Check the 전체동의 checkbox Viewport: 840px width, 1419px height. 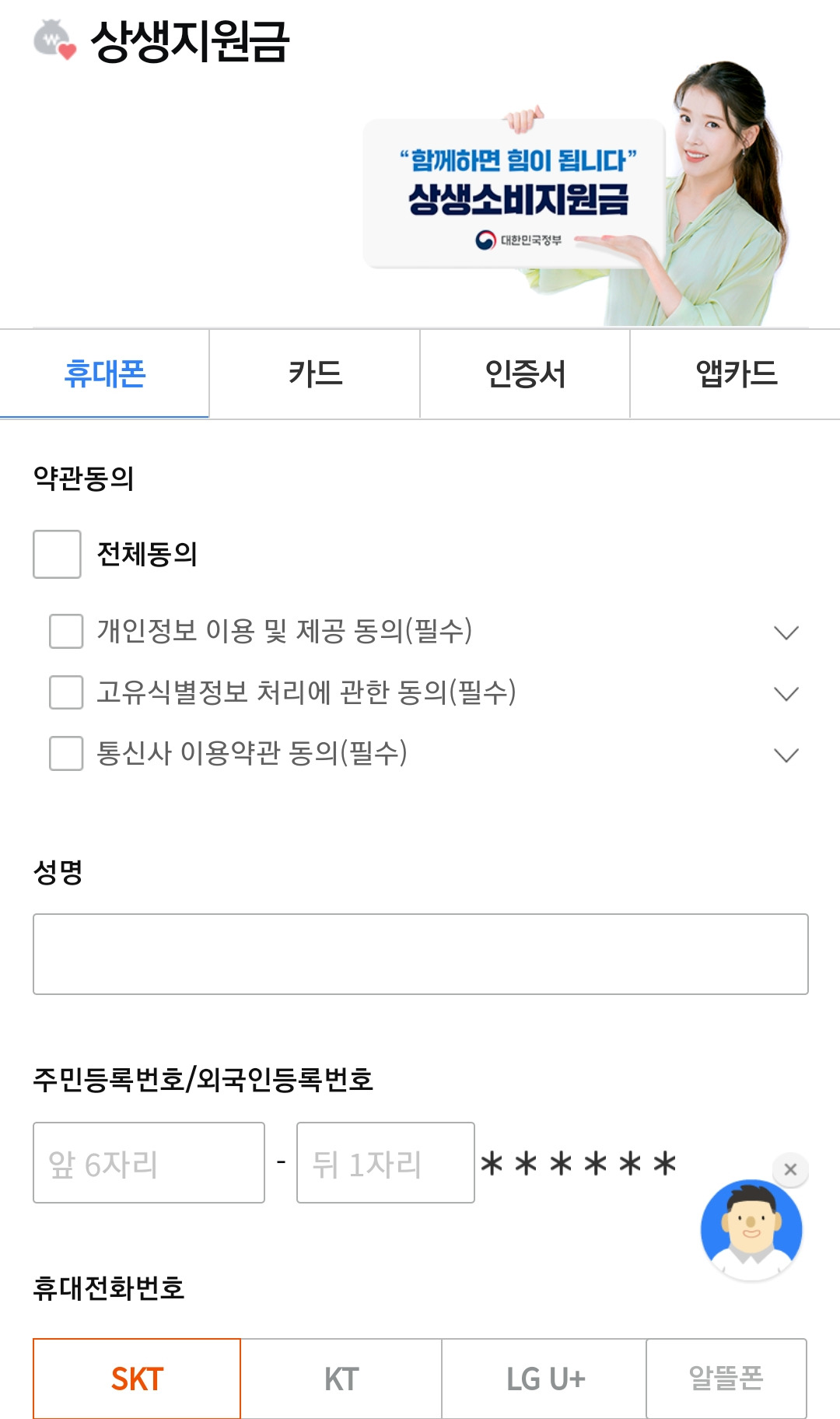pyautogui.click(x=57, y=554)
